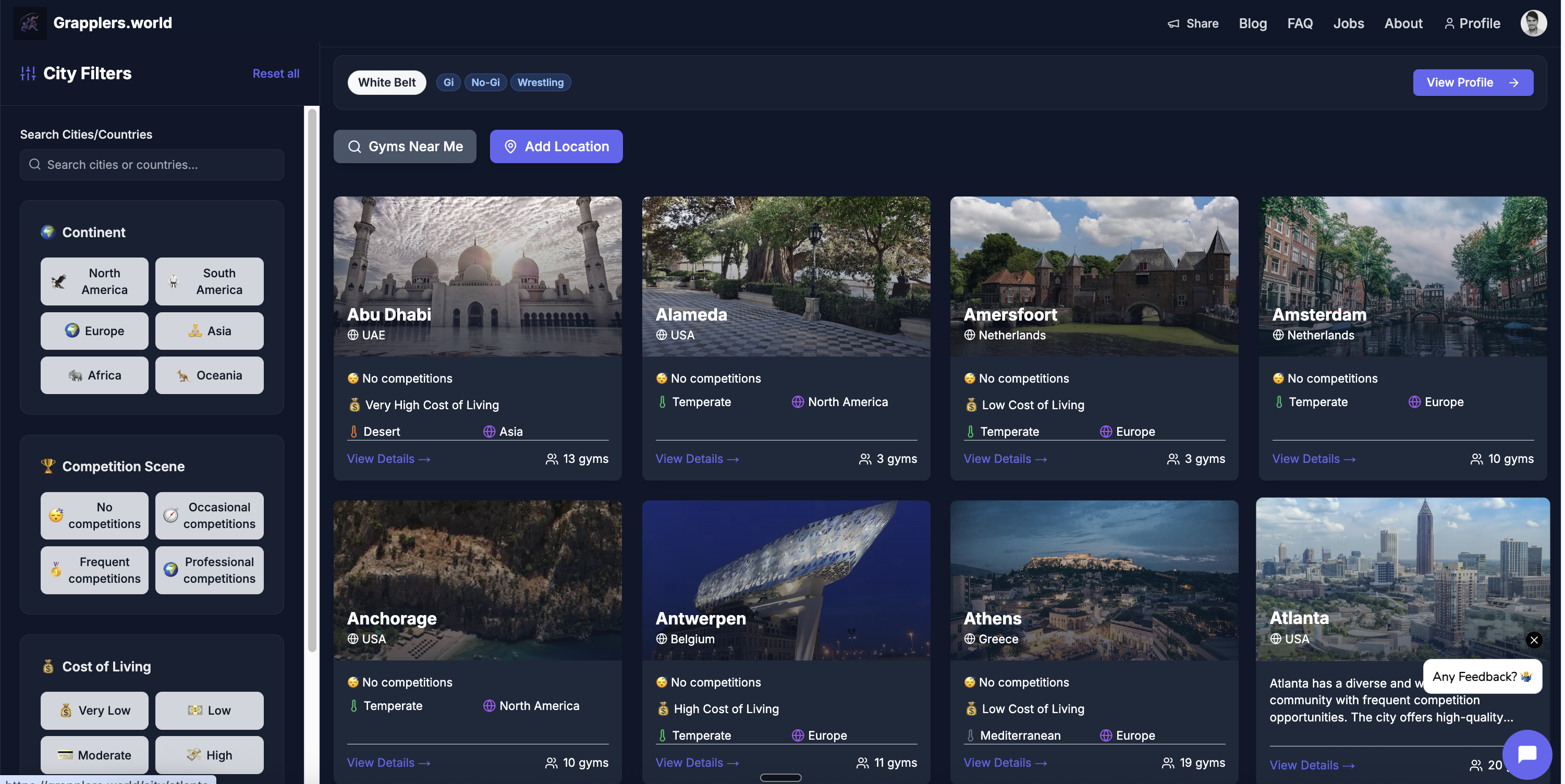Toggle the Frequent competitions filter
The height and width of the screenshot is (784, 1565).
[x=94, y=570]
